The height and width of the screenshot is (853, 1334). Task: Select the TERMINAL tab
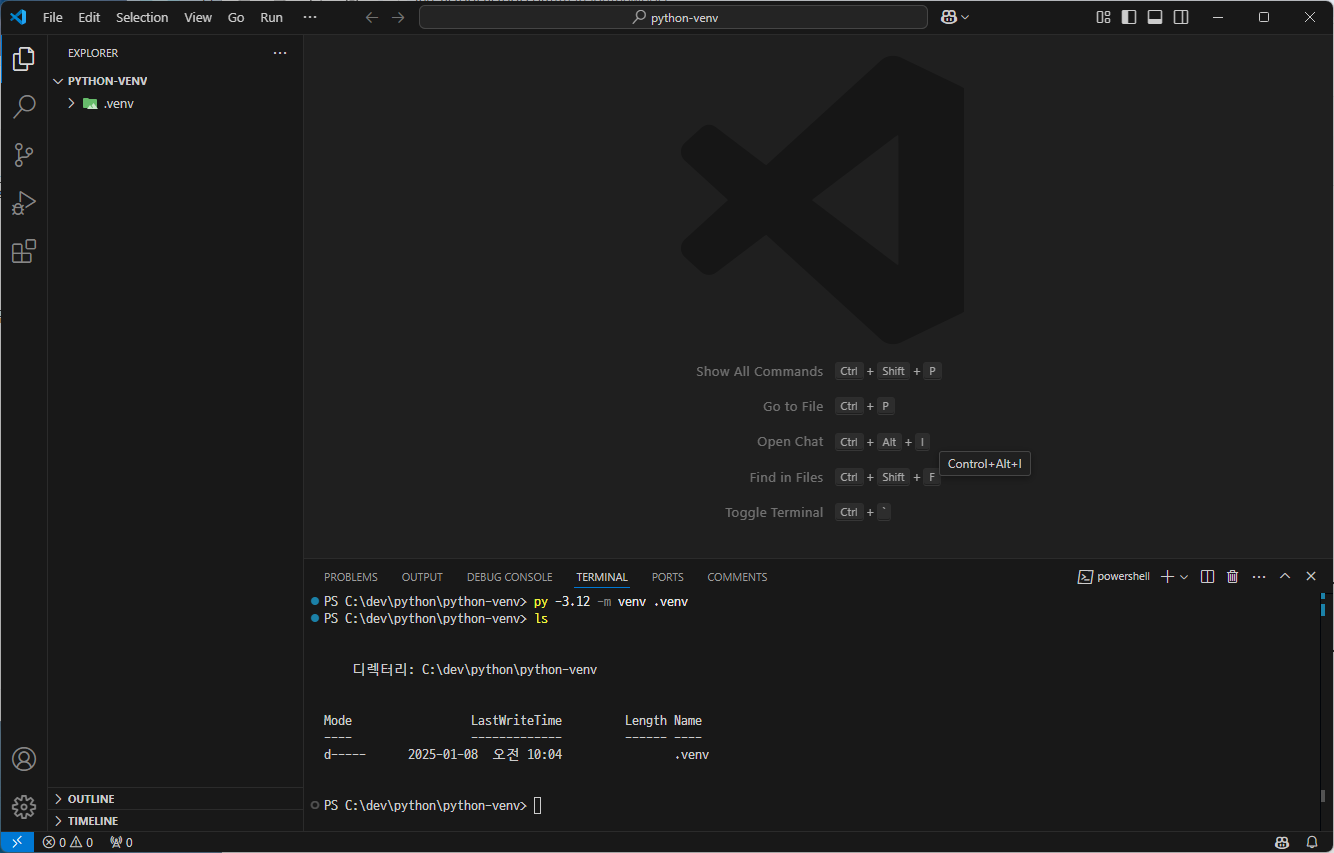click(602, 577)
